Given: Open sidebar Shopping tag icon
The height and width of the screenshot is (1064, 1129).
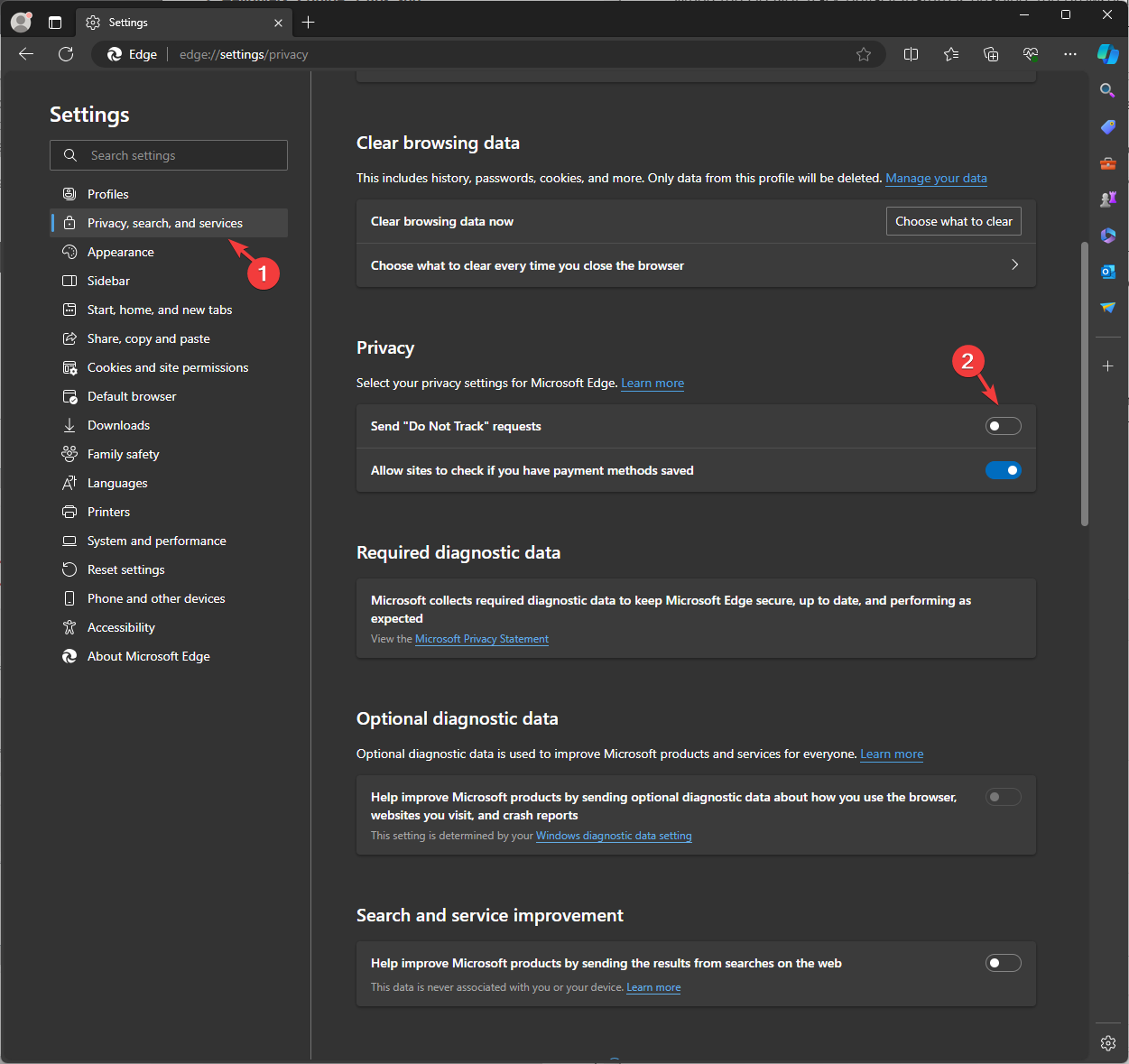Looking at the screenshot, I should click(x=1108, y=127).
